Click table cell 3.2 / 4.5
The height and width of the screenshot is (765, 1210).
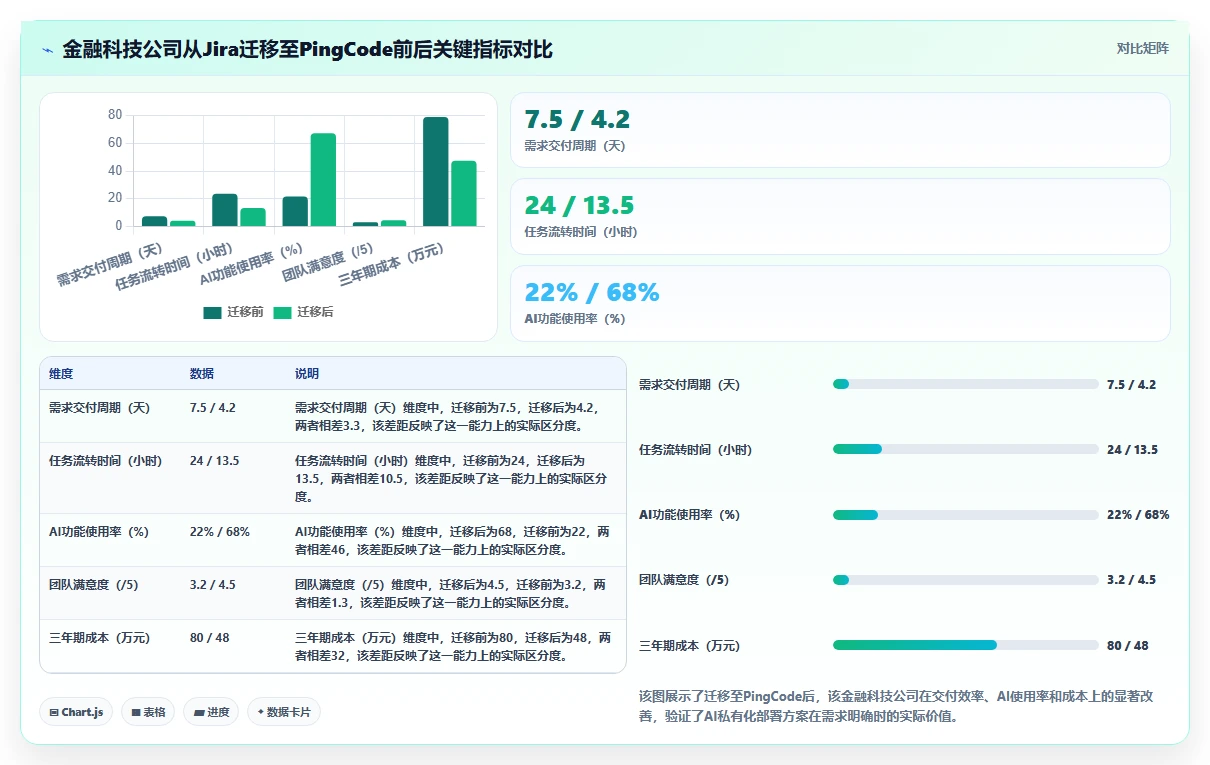[x=213, y=585]
